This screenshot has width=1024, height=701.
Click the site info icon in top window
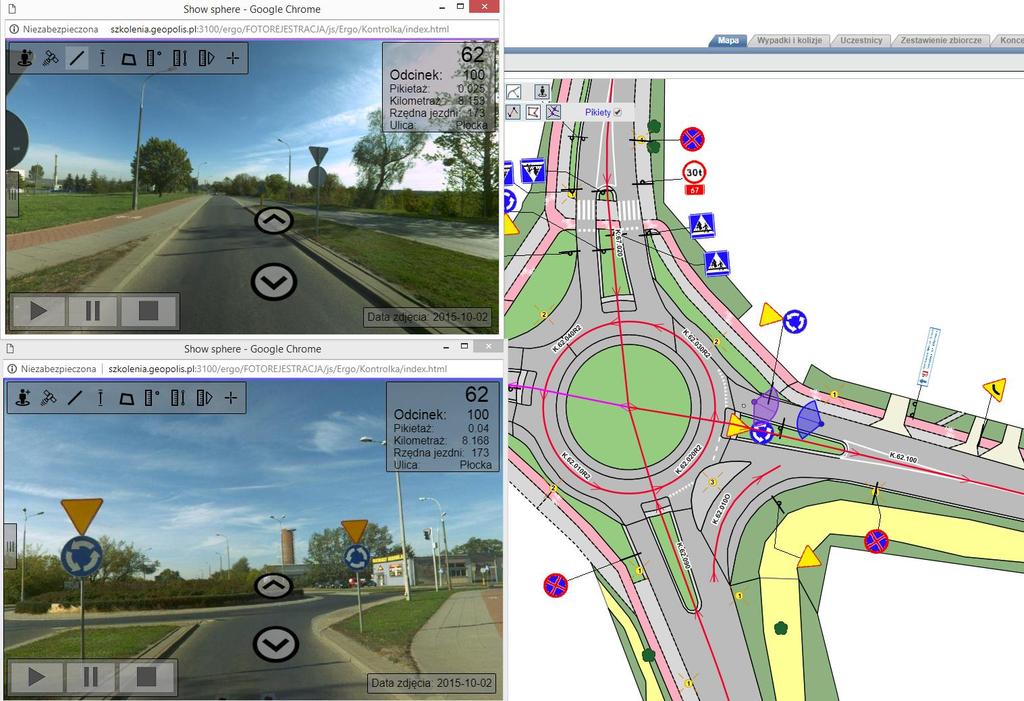(x=14, y=29)
